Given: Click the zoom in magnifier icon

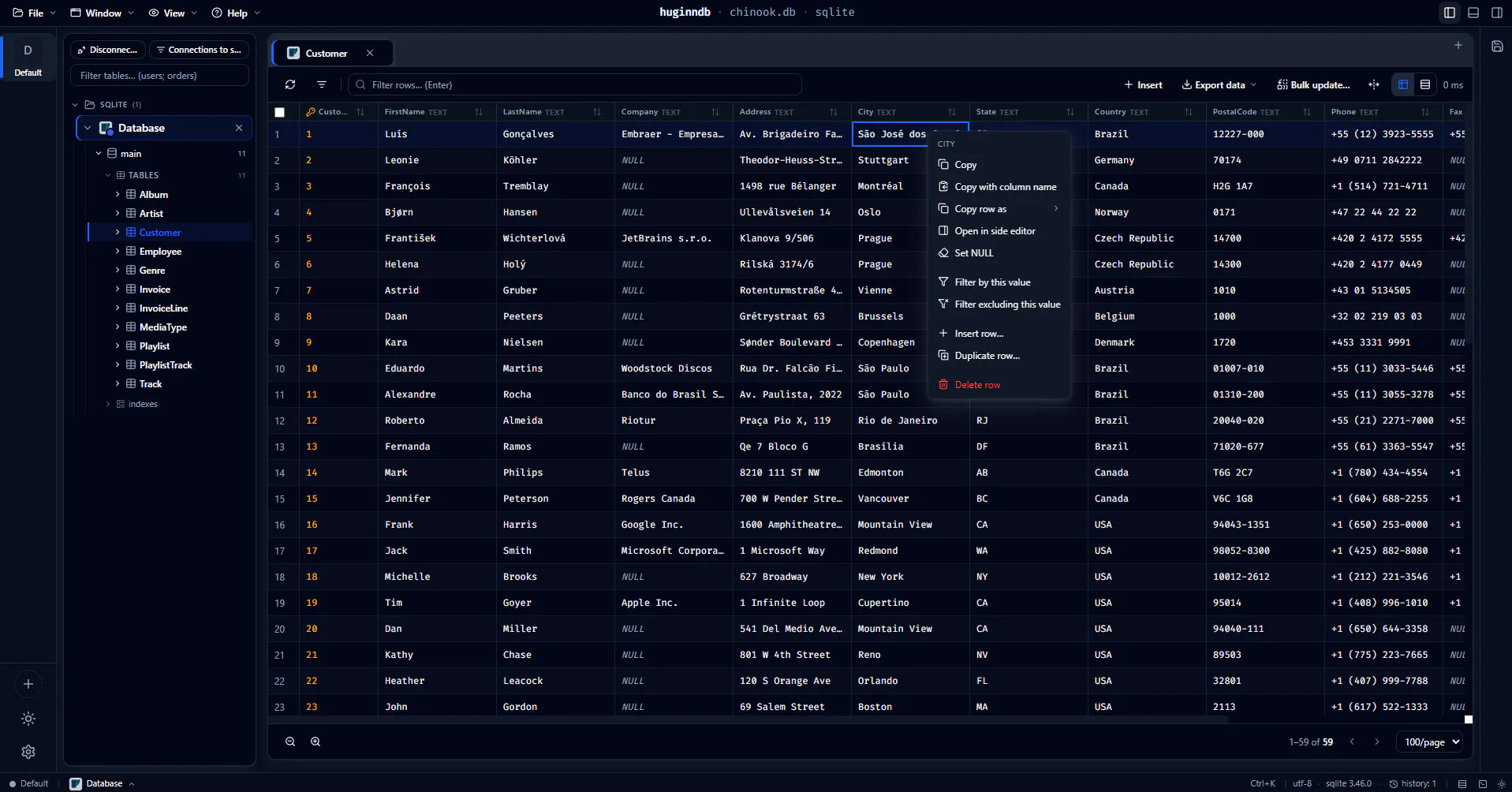Looking at the screenshot, I should 315,742.
